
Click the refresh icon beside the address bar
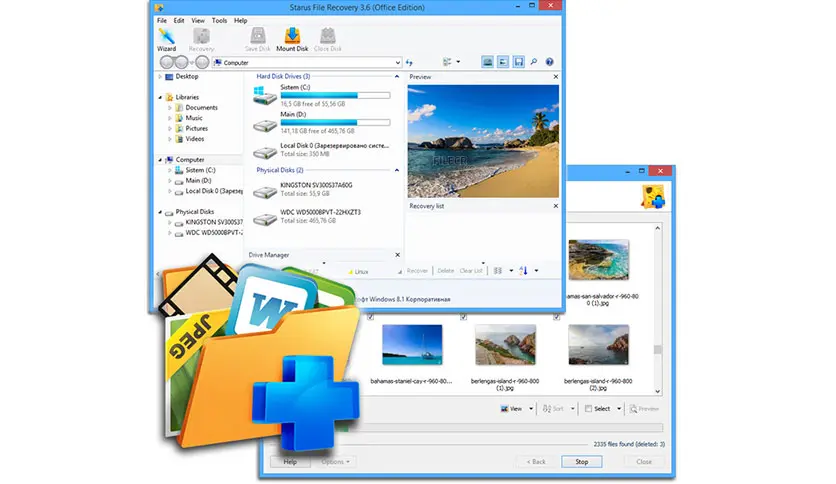point(410,62)
